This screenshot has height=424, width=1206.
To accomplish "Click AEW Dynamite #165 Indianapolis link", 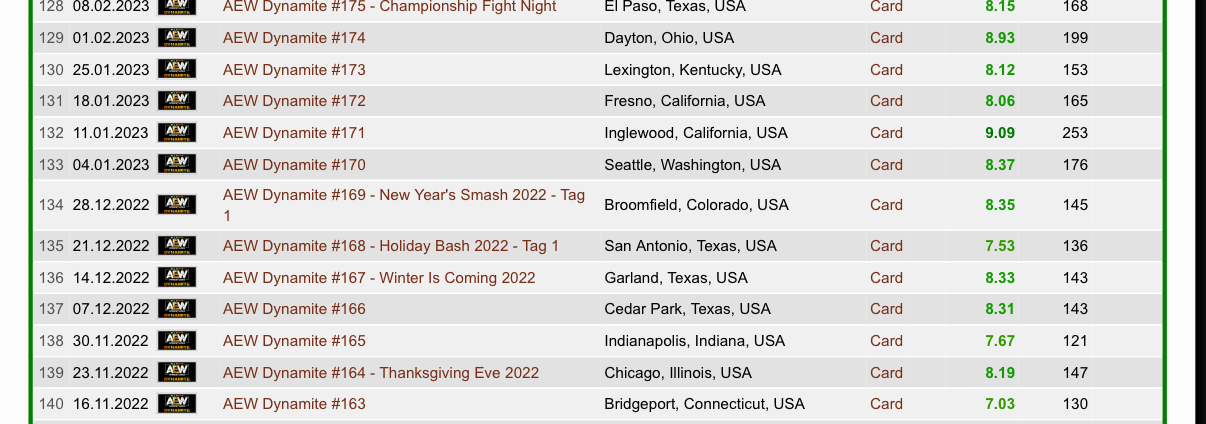I will (x=294, y=341).
